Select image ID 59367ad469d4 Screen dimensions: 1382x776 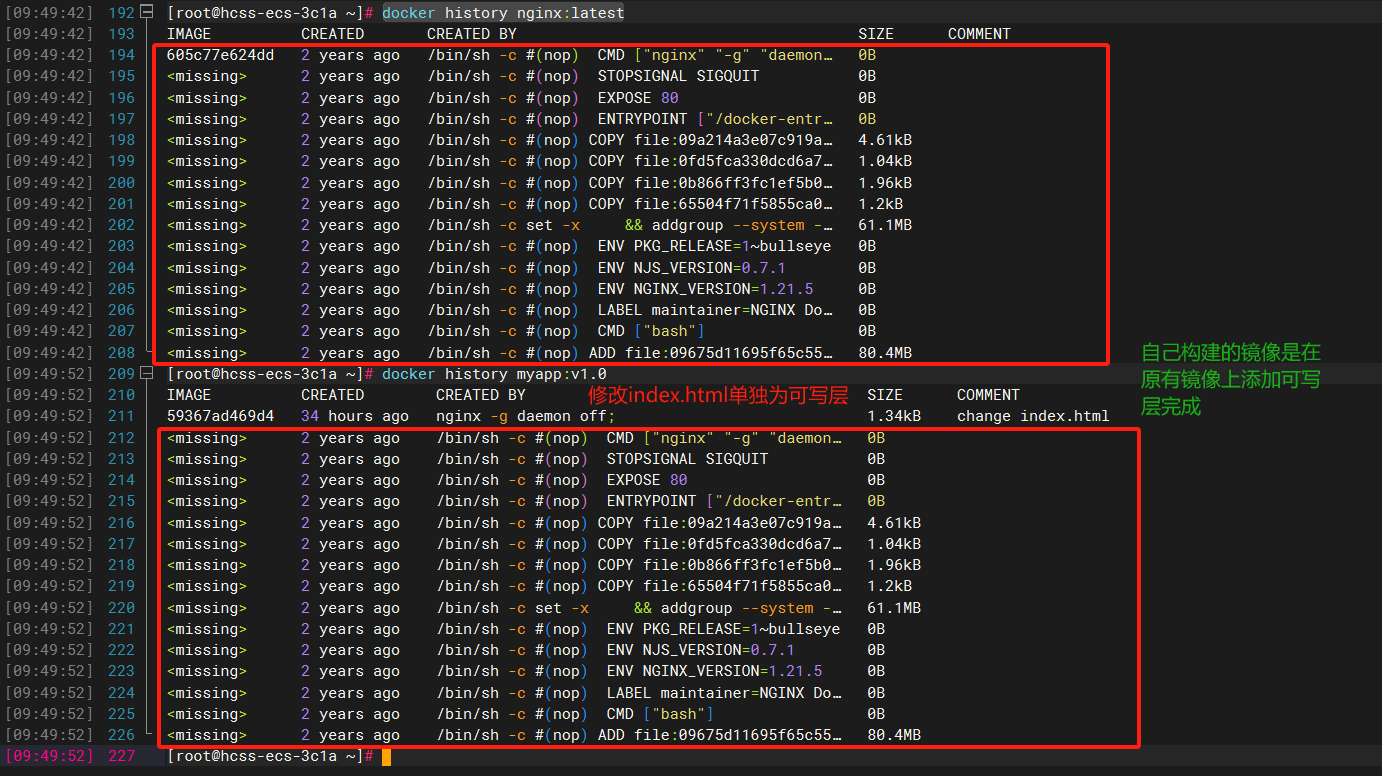coord(220,416)
